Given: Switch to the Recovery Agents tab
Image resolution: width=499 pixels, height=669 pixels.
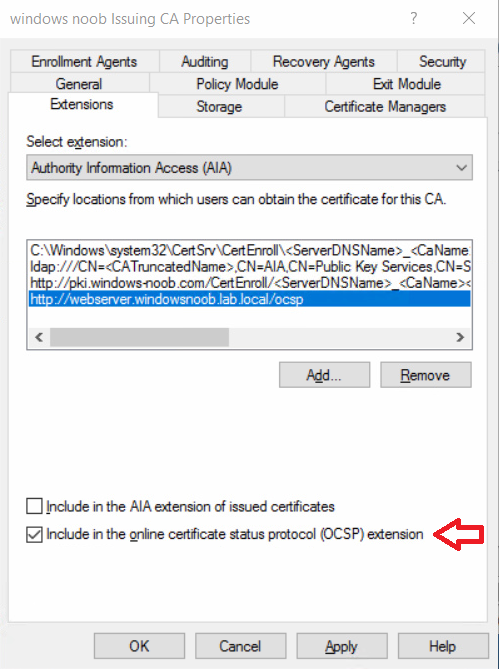Looking at the screenshot, I should click(x=324, y=61).
